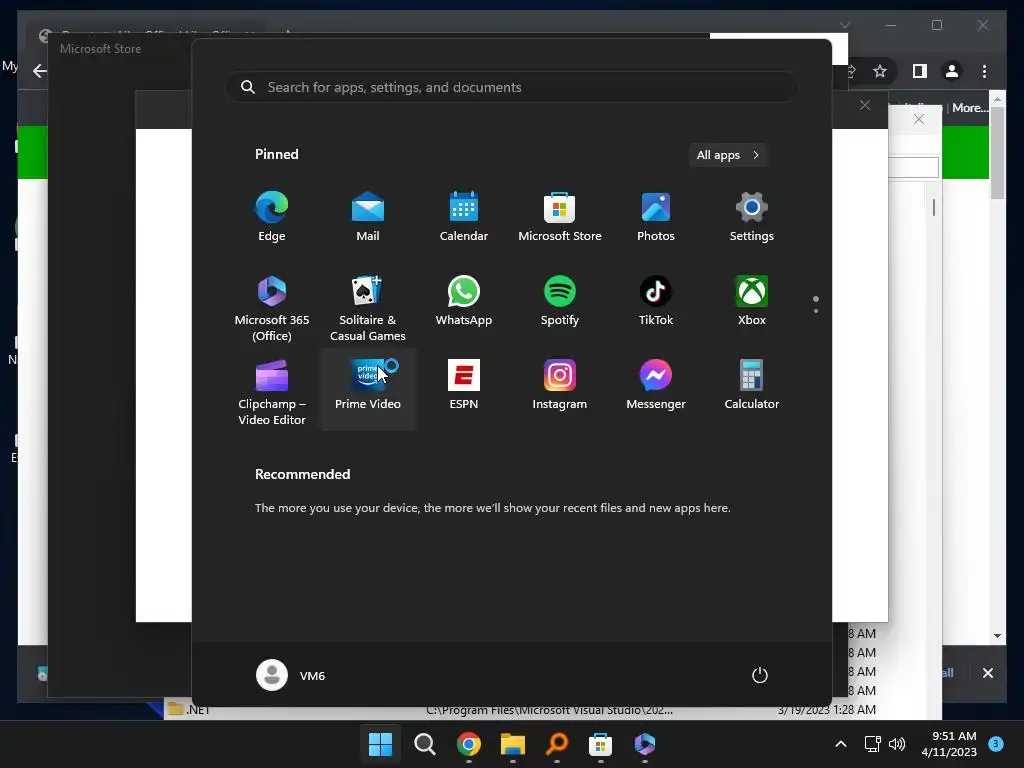Open Settings from the Start menu
The image size is (1024, 768).
point(752,217)
